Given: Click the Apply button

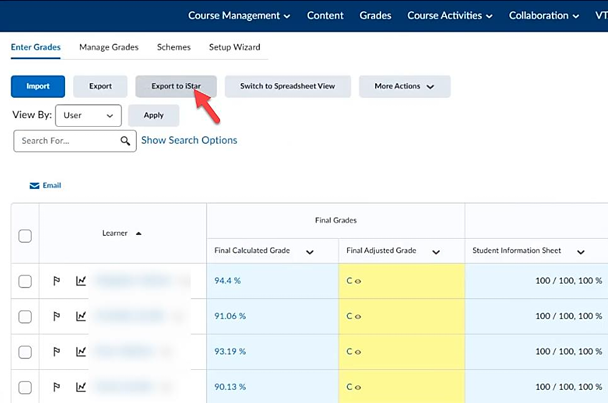Looking at the screenshot, I should (154, 116).
